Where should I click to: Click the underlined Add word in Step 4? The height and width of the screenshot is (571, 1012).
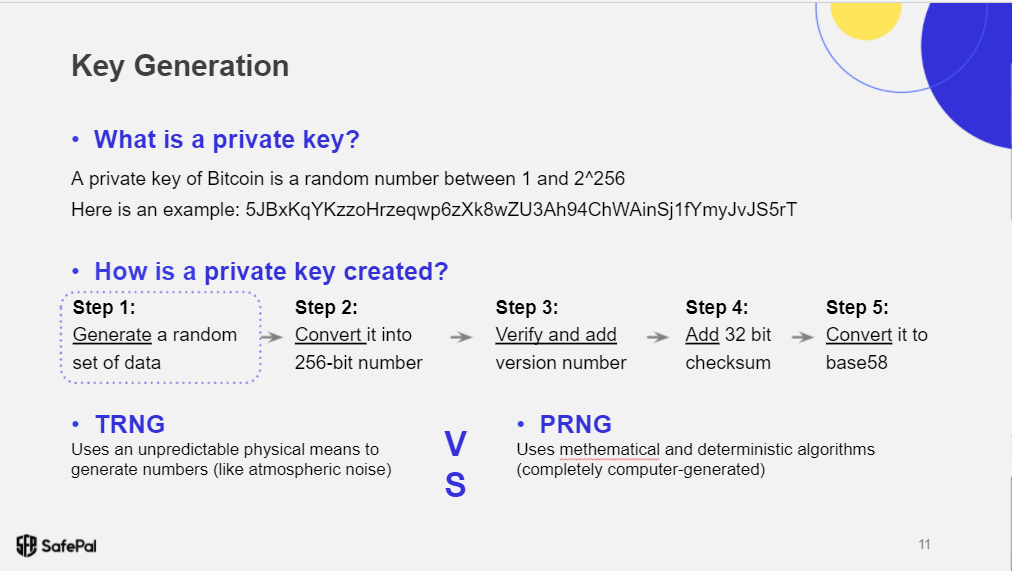pyautogui.click(x=702, y=335)
